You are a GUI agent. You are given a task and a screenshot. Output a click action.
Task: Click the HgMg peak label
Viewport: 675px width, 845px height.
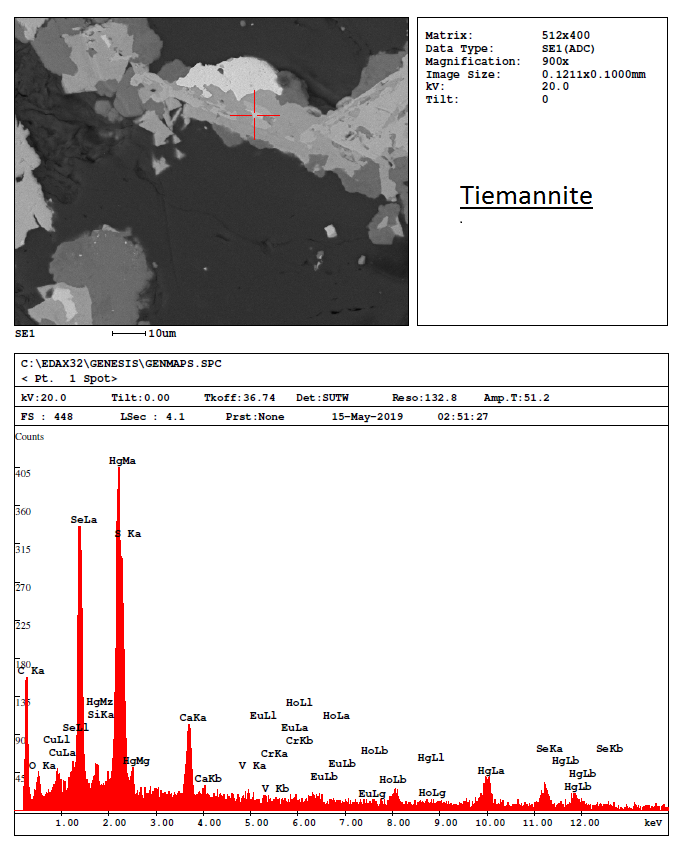136,761
